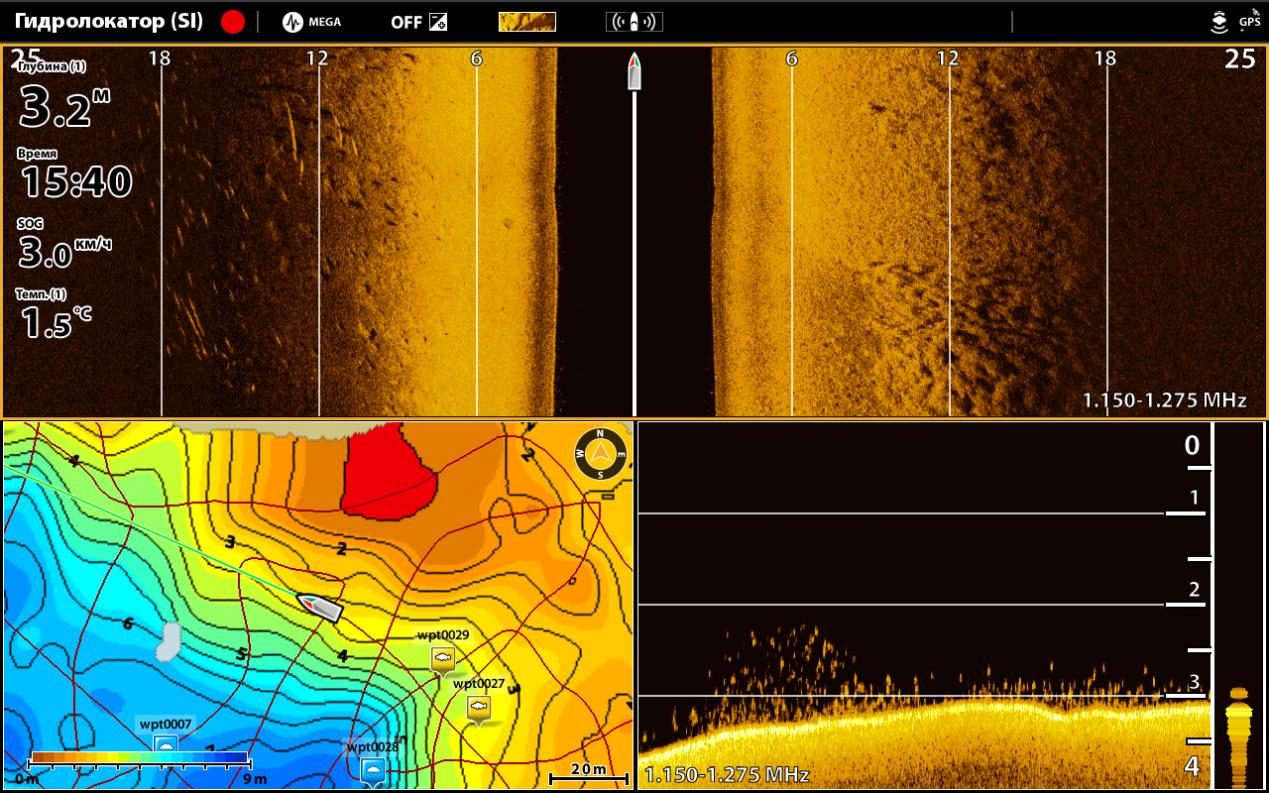This screenshot has height=793, width=1269.
Task: Tap the GPS status icon
Action: [x=1249, y=20]
